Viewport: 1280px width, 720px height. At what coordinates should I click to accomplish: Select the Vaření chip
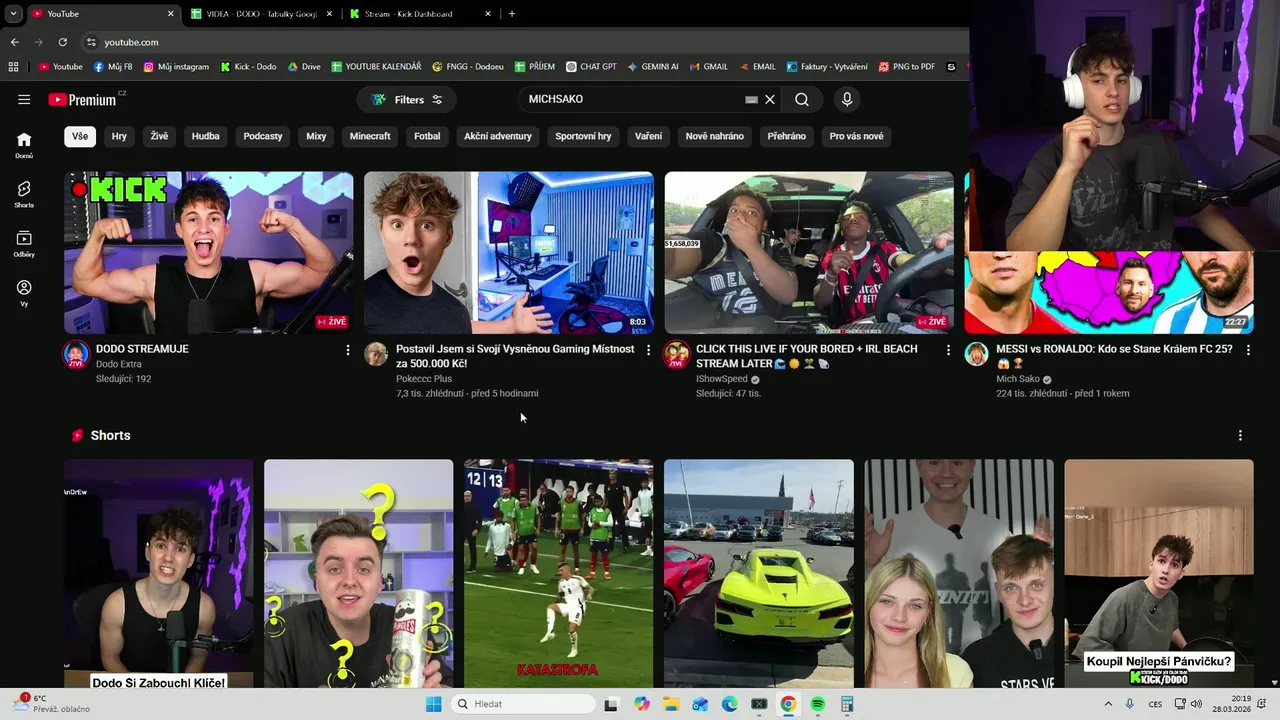648,136
